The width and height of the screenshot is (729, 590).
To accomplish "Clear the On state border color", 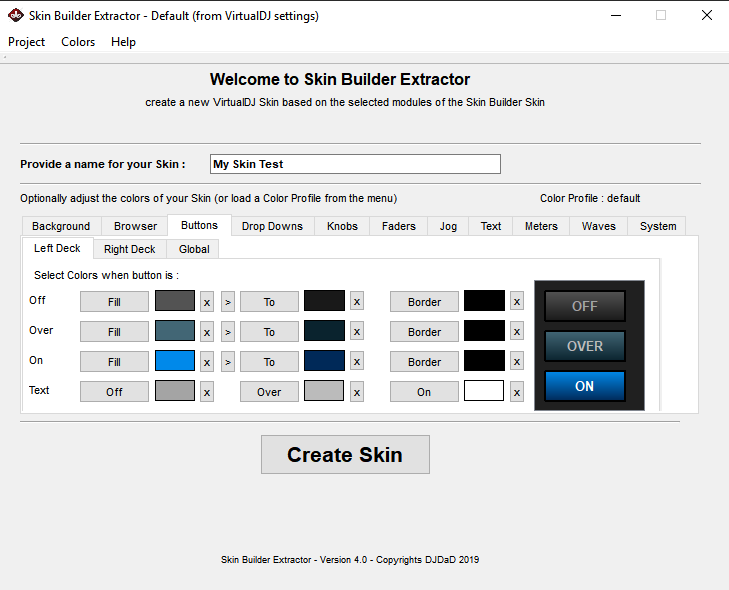I will coord(517,362).
